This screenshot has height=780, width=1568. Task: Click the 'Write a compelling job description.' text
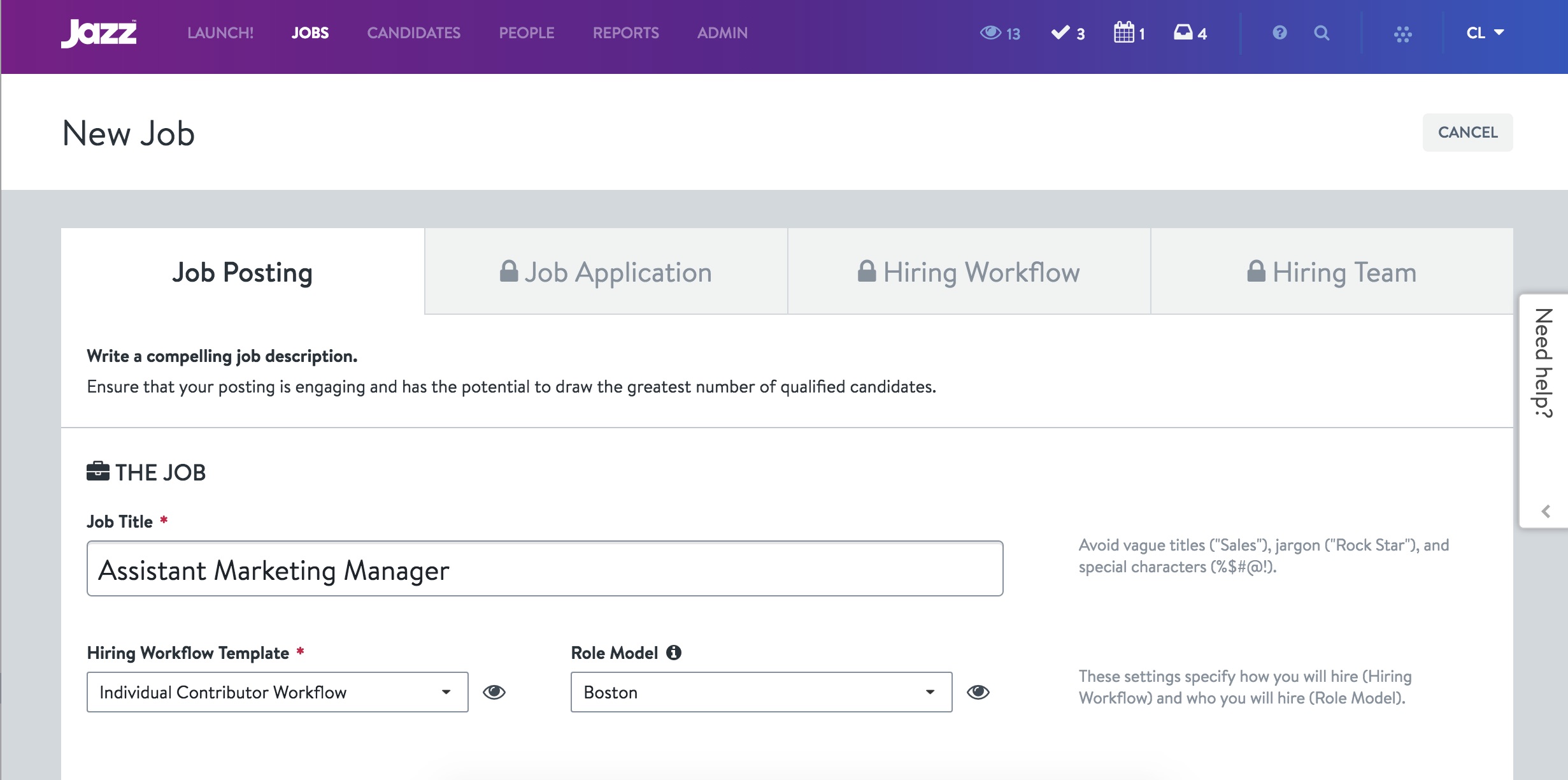click(222, 356)
